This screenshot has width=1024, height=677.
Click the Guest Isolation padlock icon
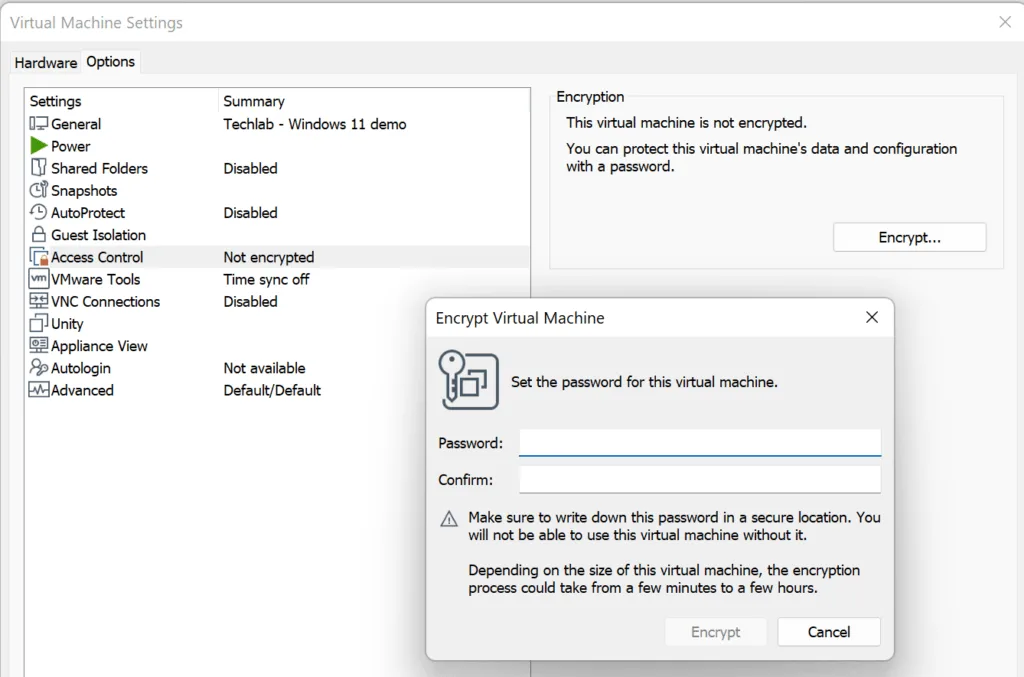pos(39,235)
